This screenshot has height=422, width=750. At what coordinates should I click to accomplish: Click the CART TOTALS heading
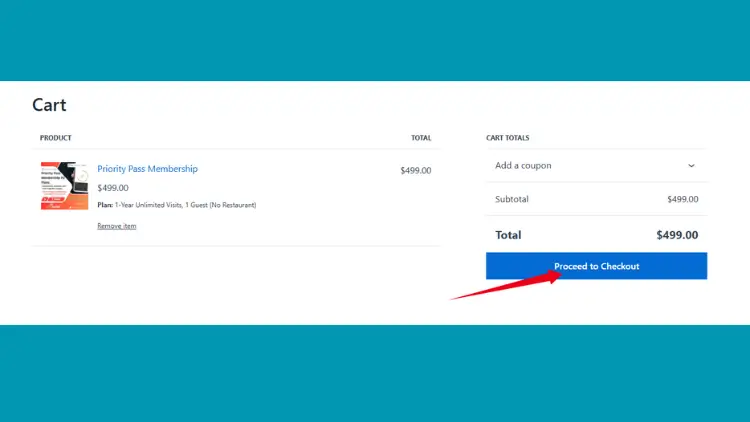coord(507,138)
